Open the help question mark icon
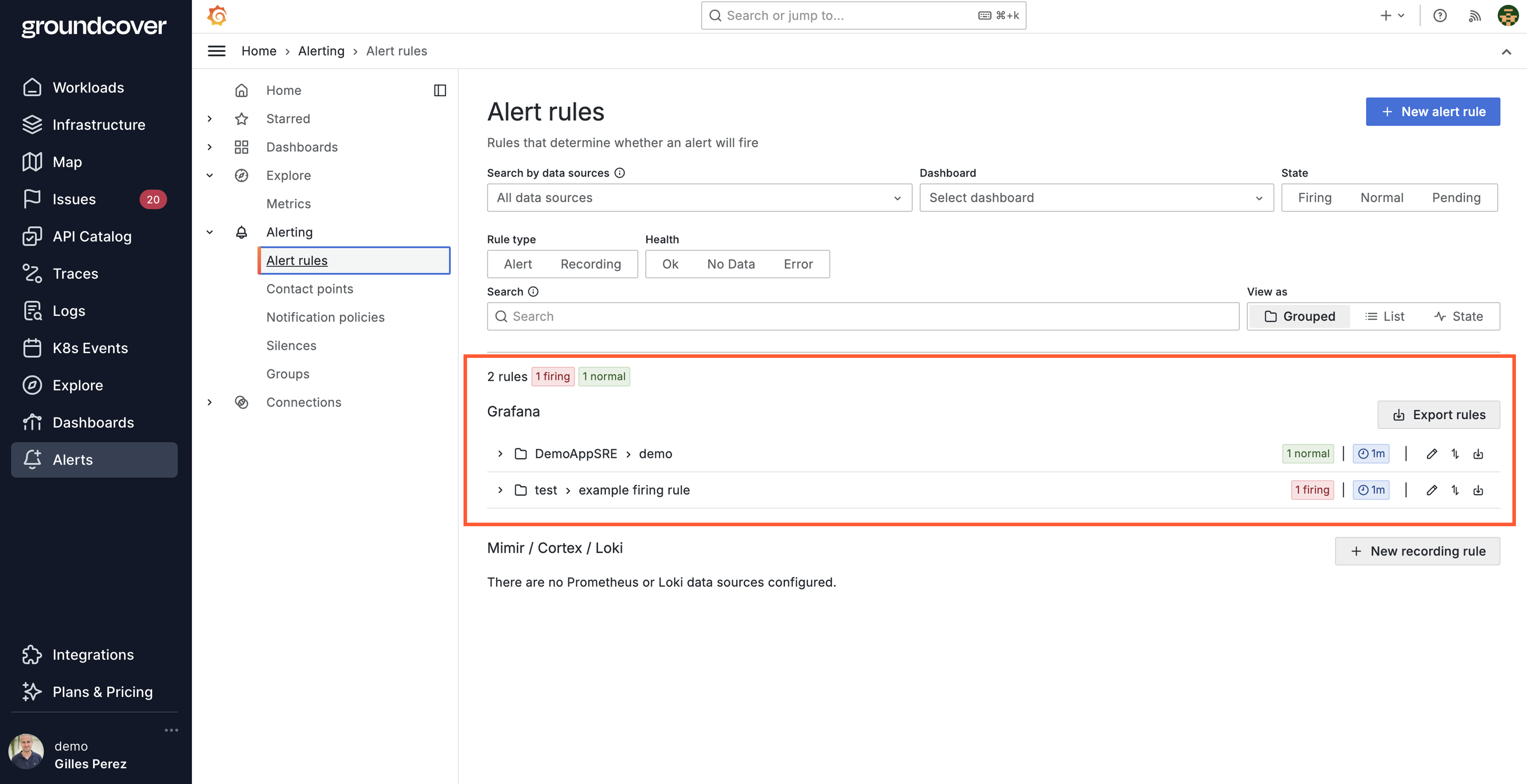The height and width of the screenshot is (784, 1527). [1440, 16]
